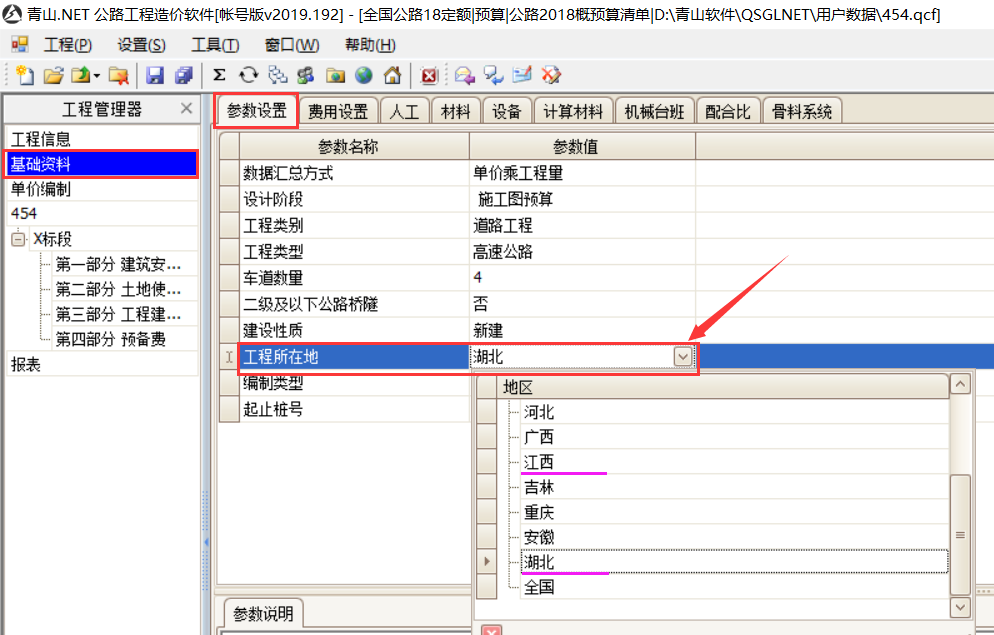The height and width of the screenshot is (635, 994).
Task: Switch to the 费用设置 tab
Action: (338, 112)
